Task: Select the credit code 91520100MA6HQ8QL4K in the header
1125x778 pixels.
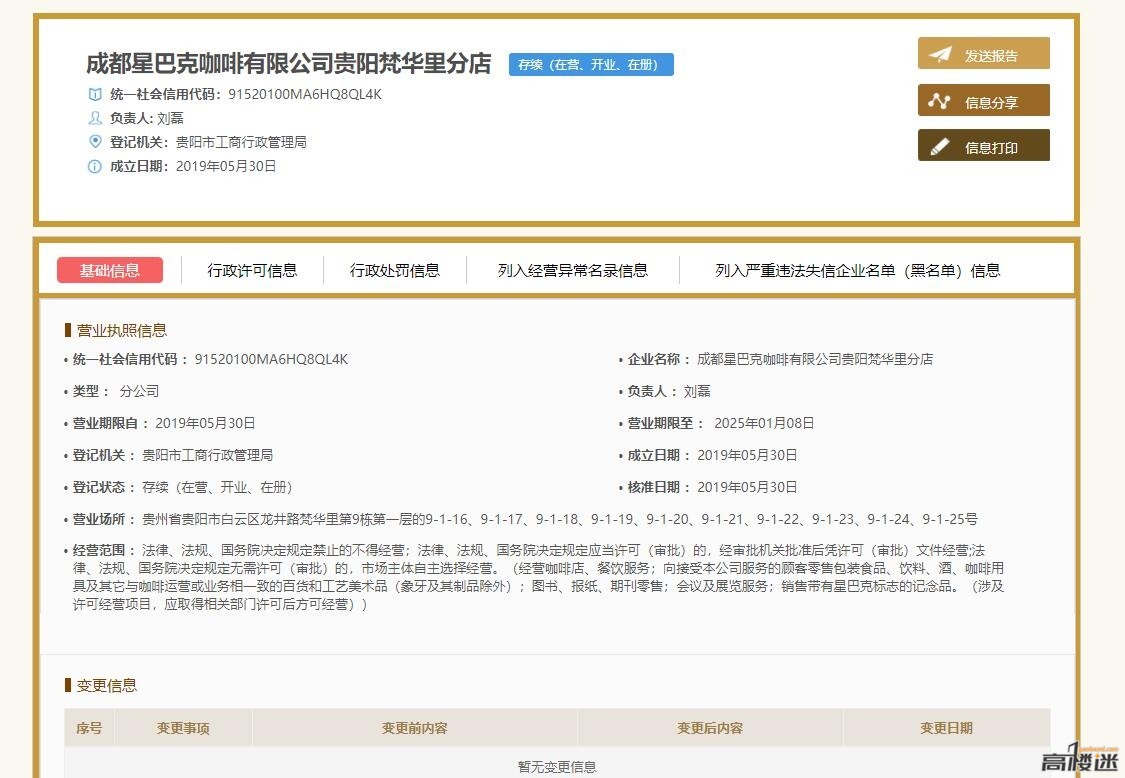Action: click(x=305, y=94)
